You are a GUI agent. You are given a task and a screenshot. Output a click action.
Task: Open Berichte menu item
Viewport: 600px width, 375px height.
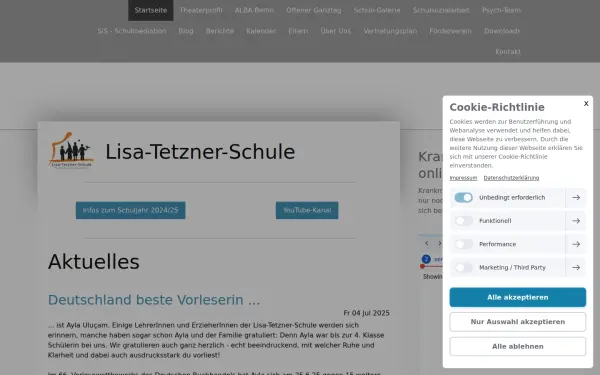click(x=220, y=31)
